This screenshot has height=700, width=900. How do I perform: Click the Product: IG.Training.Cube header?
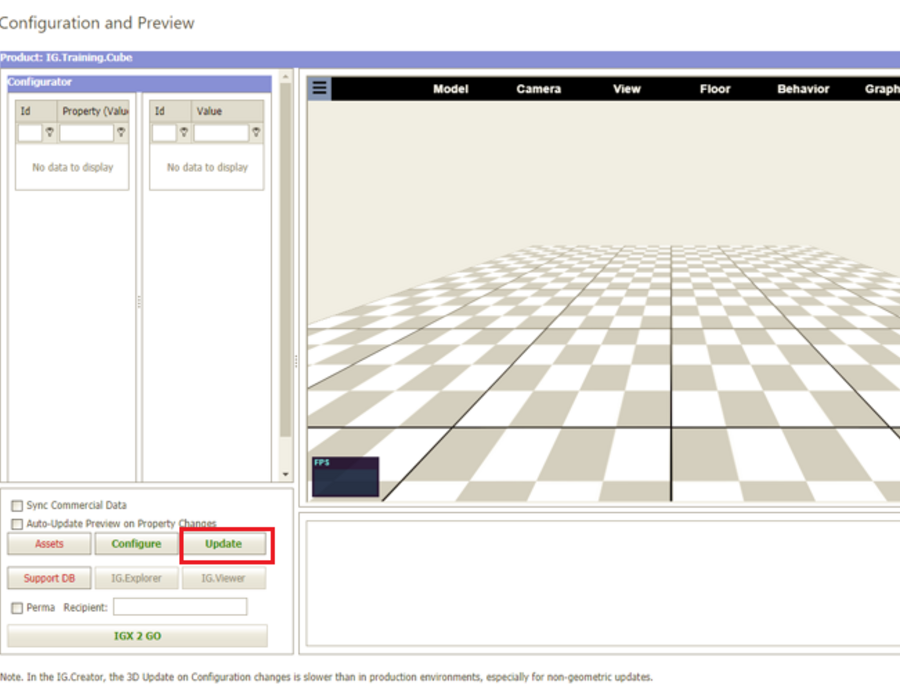[66, 57]
